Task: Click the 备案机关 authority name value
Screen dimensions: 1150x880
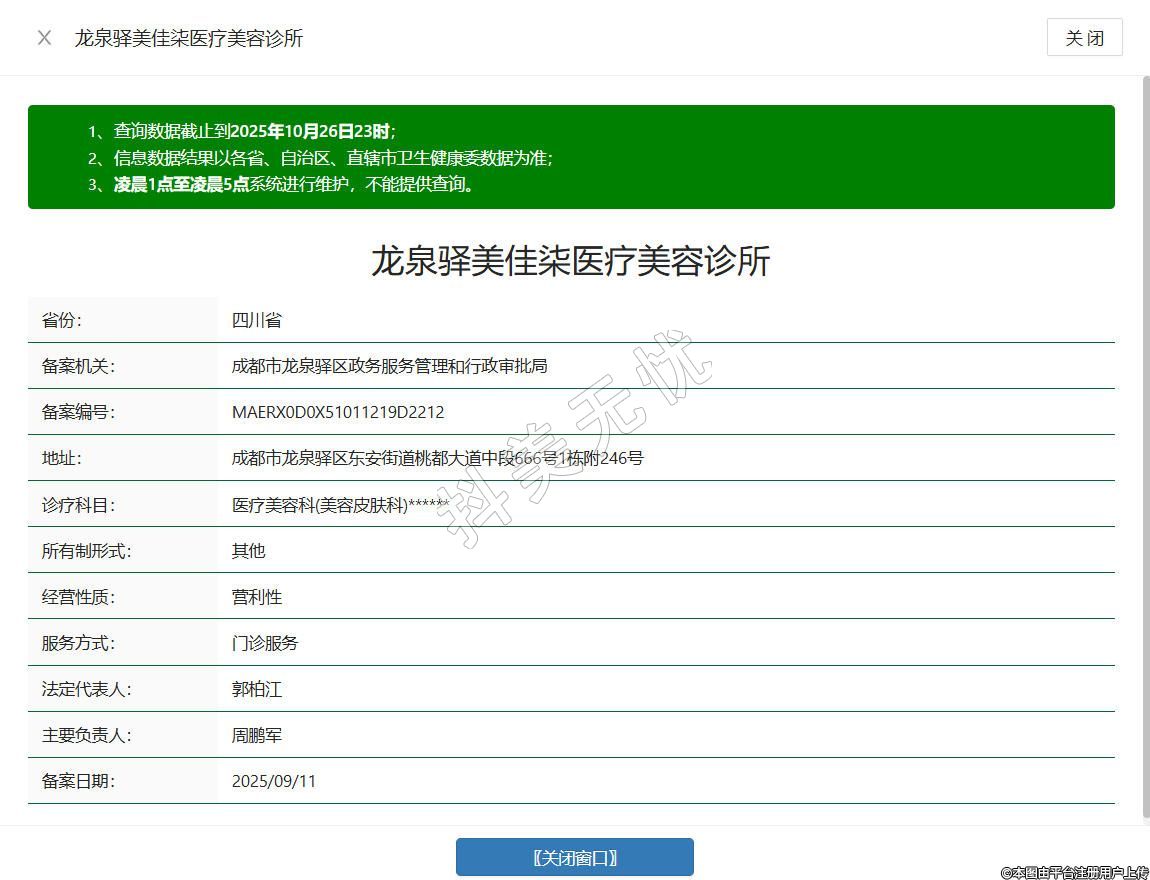Action: click(389, 366)
